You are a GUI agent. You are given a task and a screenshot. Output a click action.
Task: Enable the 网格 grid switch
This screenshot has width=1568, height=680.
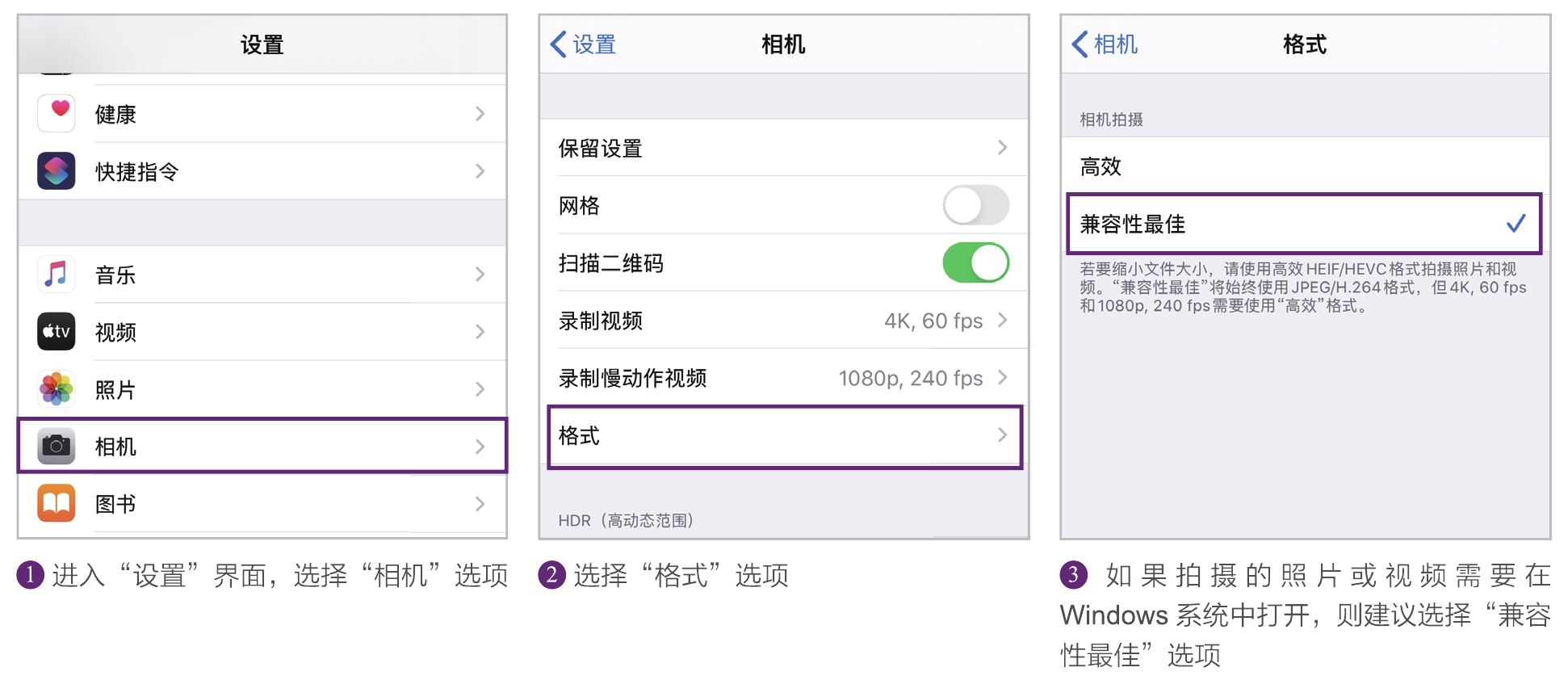point(975,205)
